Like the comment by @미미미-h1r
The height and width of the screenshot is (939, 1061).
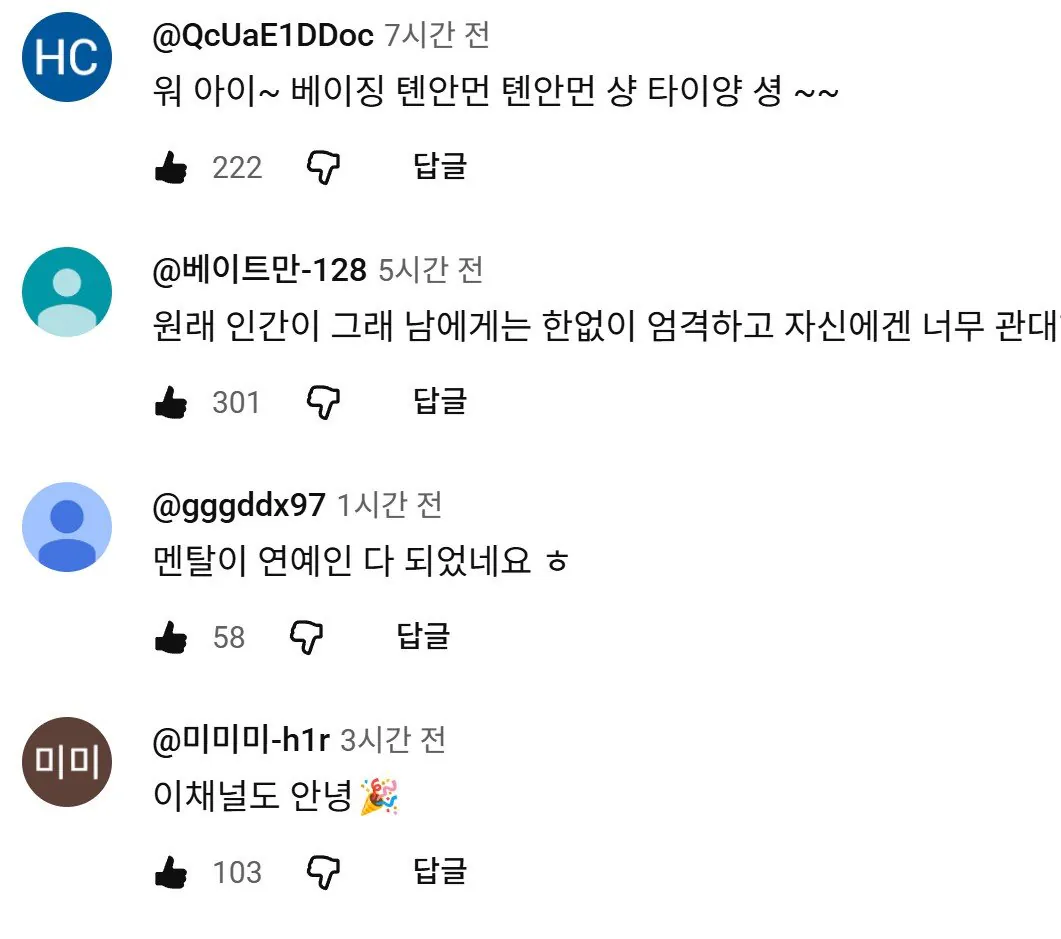pyautogui.click(x=171, y=871)
